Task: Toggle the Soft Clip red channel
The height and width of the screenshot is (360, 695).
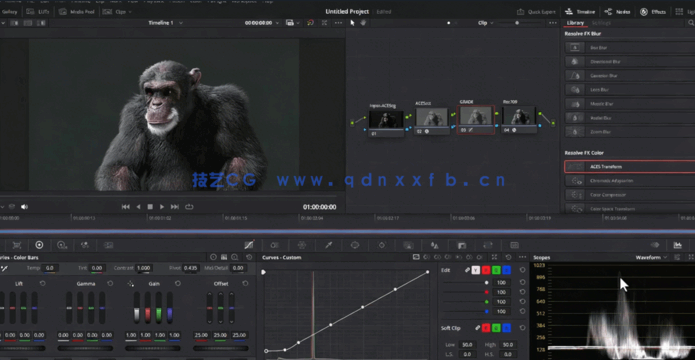Action: [x=486, y=328]
